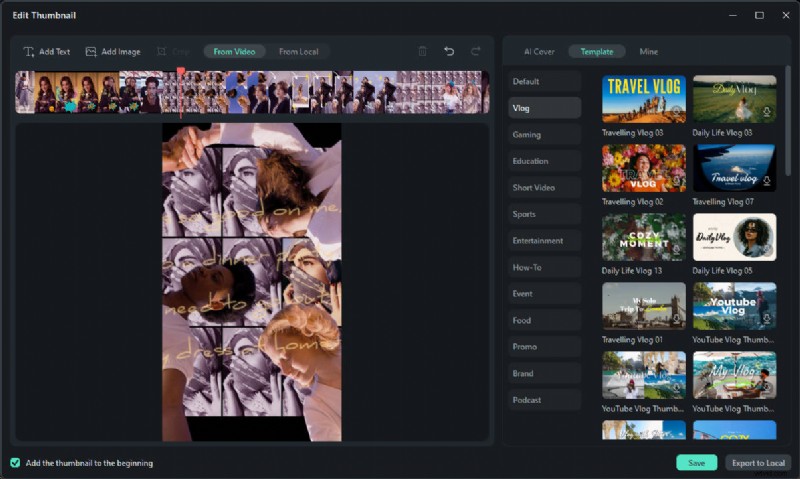The width and height of the screenshot is (800, 479).
Task: Redo the last action
Action: [476, 51]
